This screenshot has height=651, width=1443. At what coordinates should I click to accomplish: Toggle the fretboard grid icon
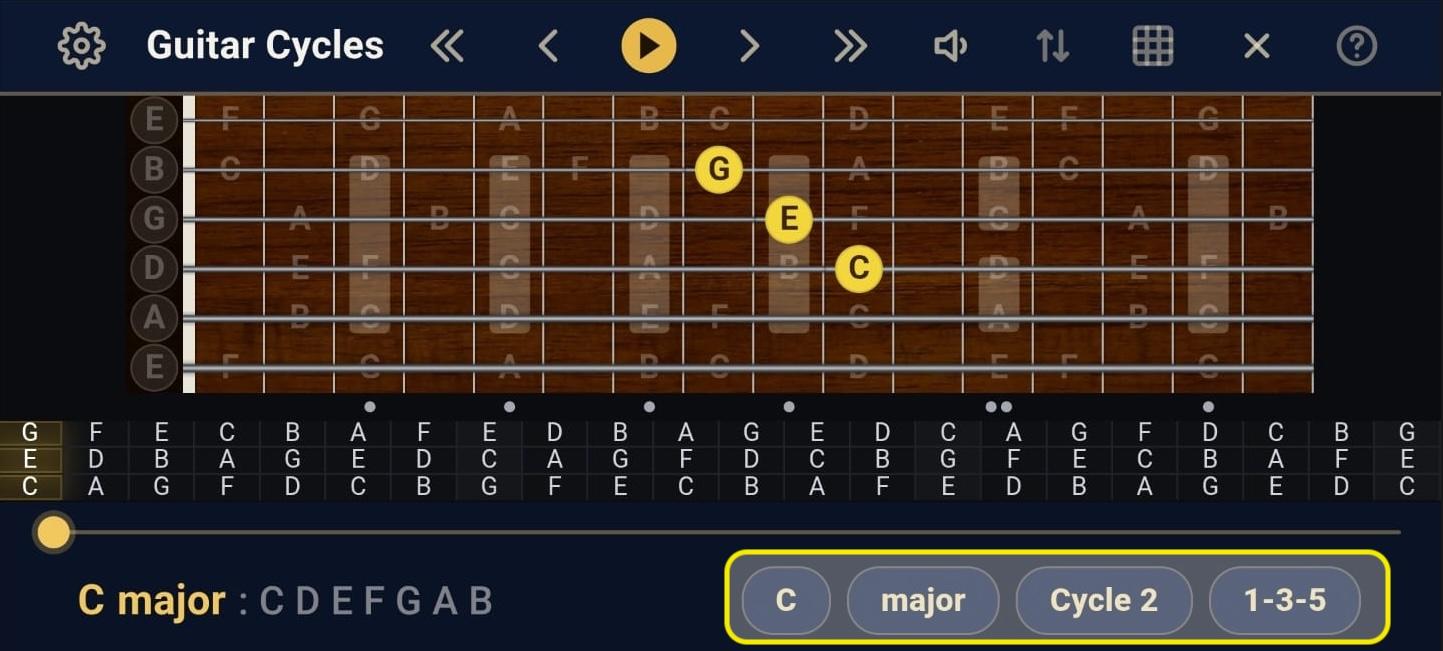1152,46
